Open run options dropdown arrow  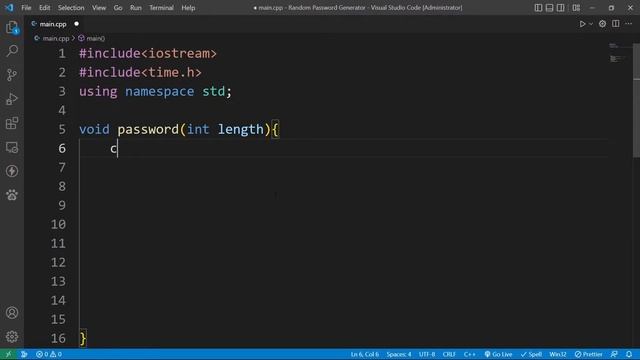pos(591,24)
